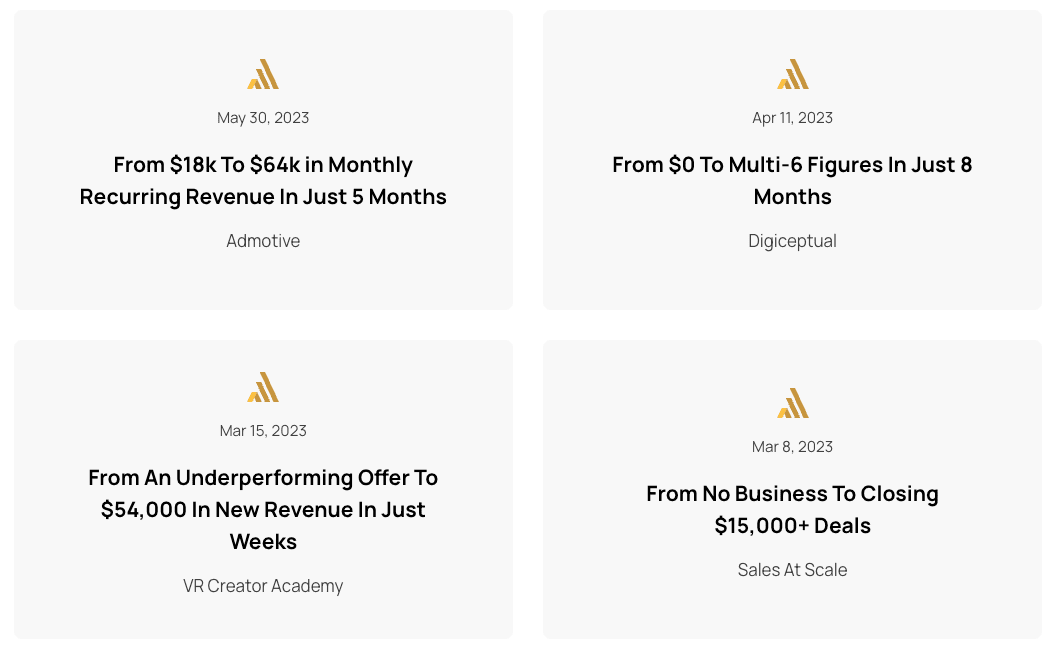Click the Mar 15, 2023 date
Screen dimensions: 1059x656
(263, 430)
